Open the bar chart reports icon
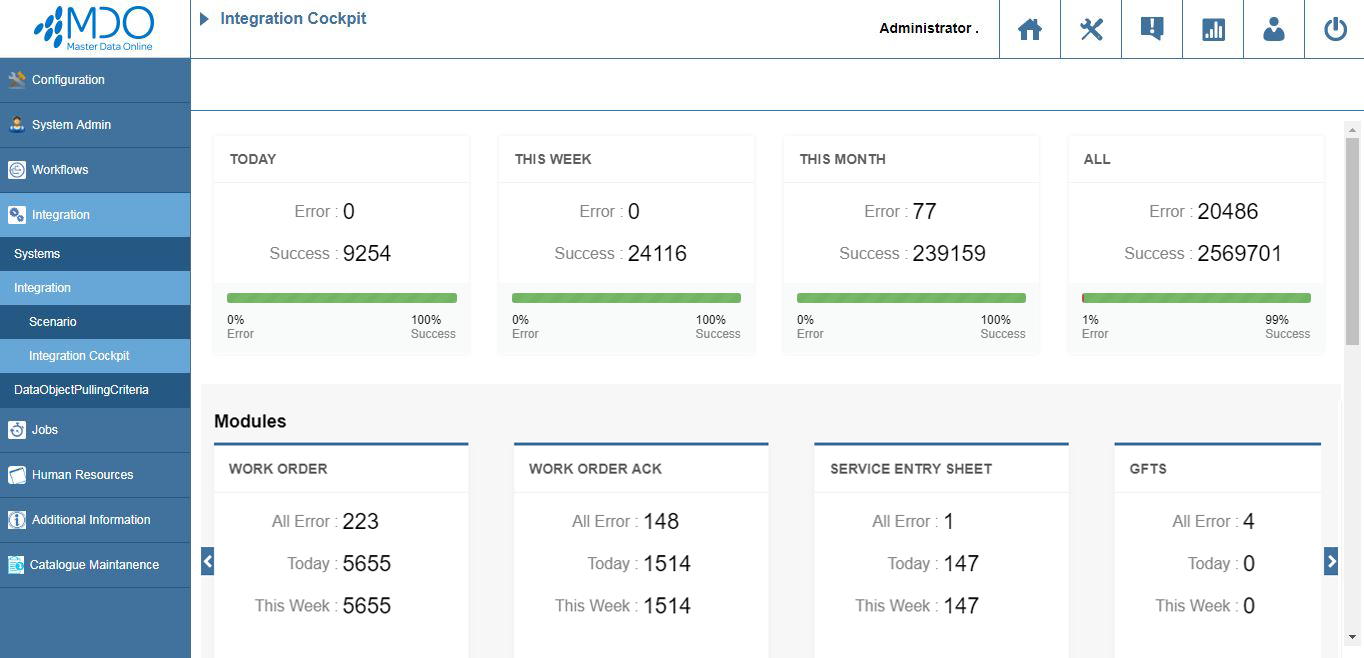This screenshot has width=1364, height=658. pyautogui.click(x=1213, y=29)
